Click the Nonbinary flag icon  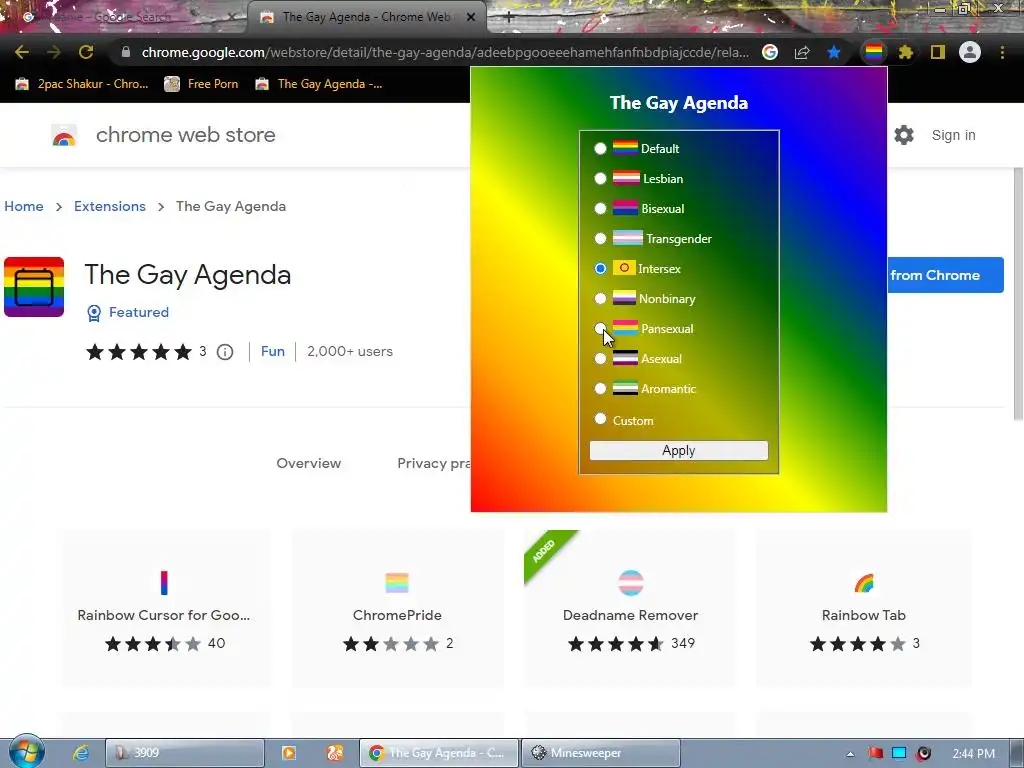624,298
